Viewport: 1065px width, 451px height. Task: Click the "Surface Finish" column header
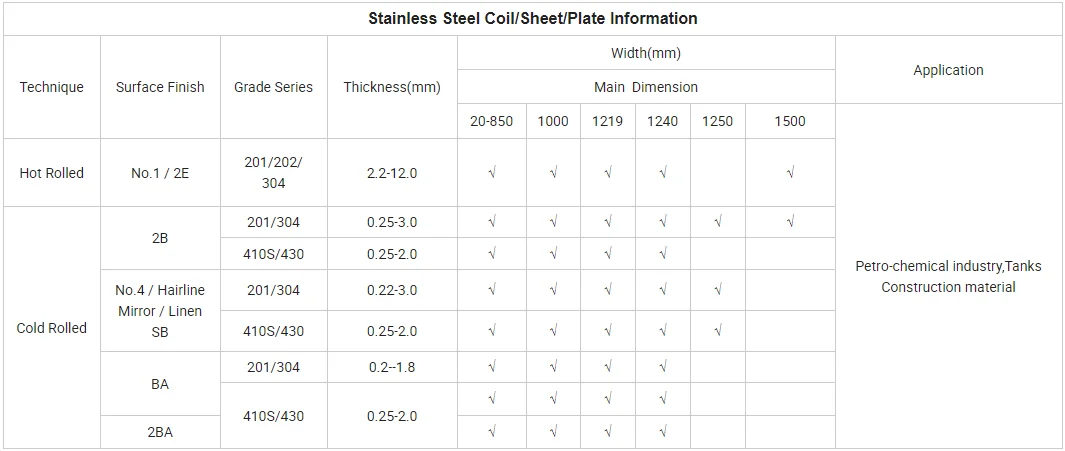click(160, 87)
